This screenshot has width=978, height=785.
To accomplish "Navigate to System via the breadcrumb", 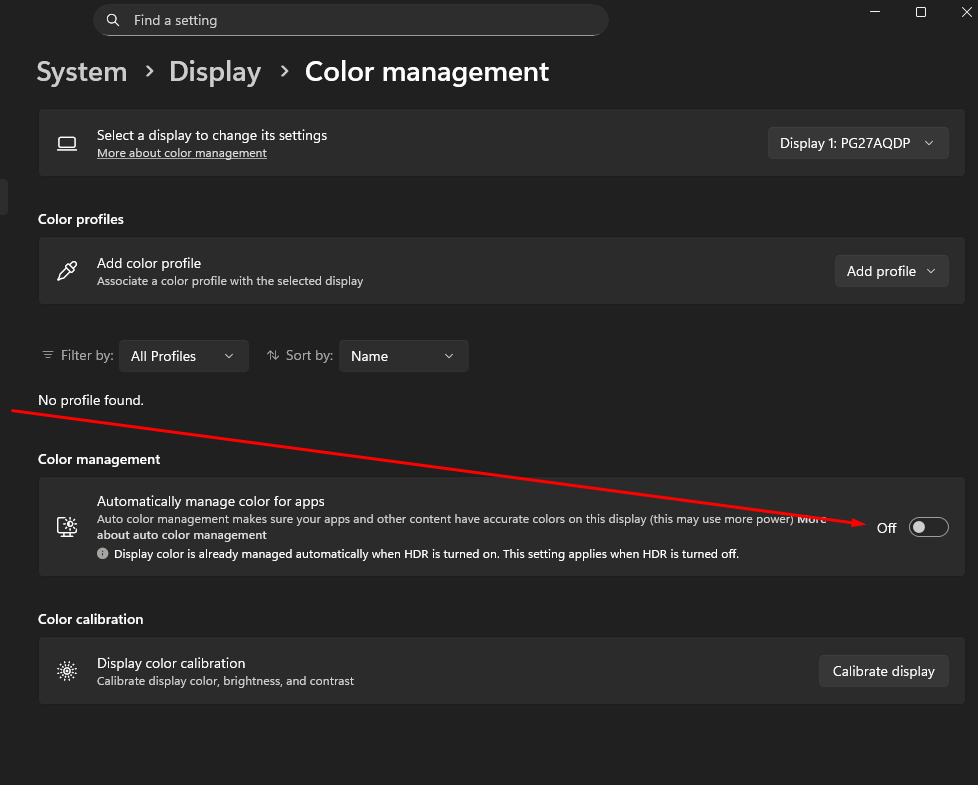I will [81, 71].
